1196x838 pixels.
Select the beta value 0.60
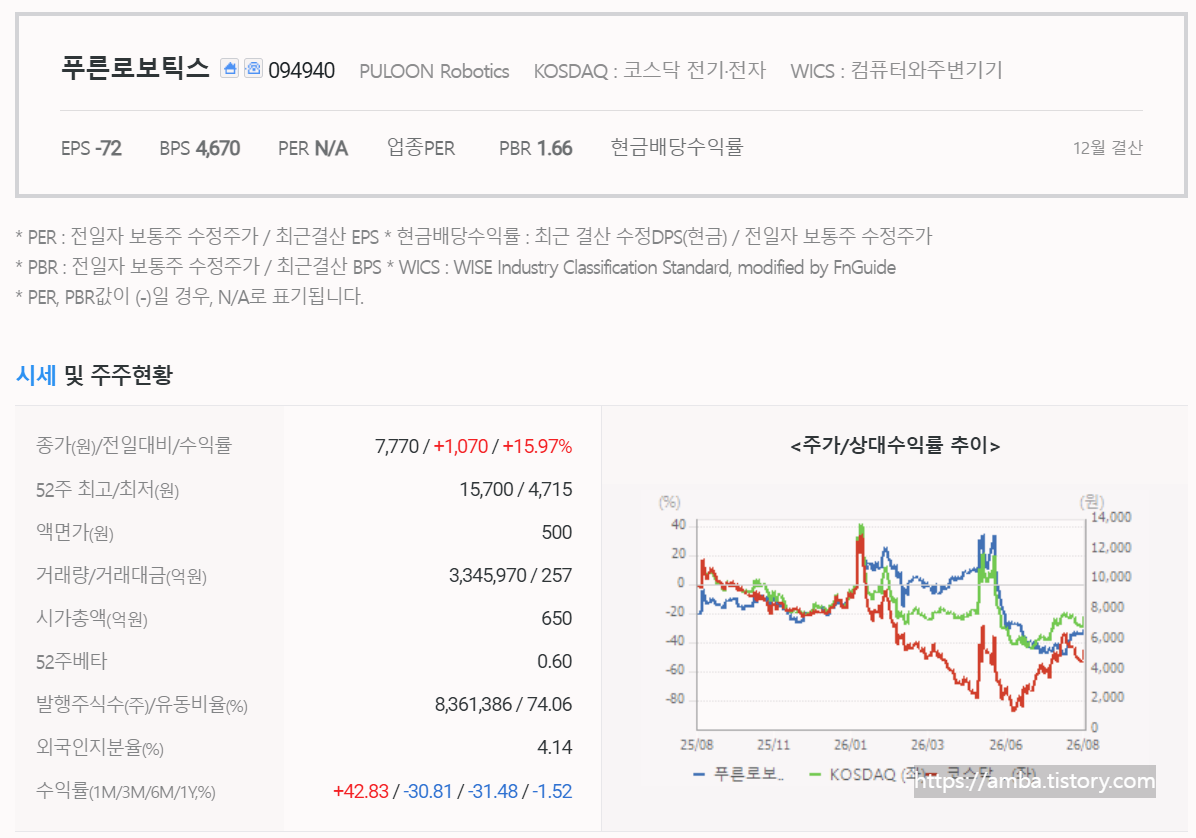(555, 661)
